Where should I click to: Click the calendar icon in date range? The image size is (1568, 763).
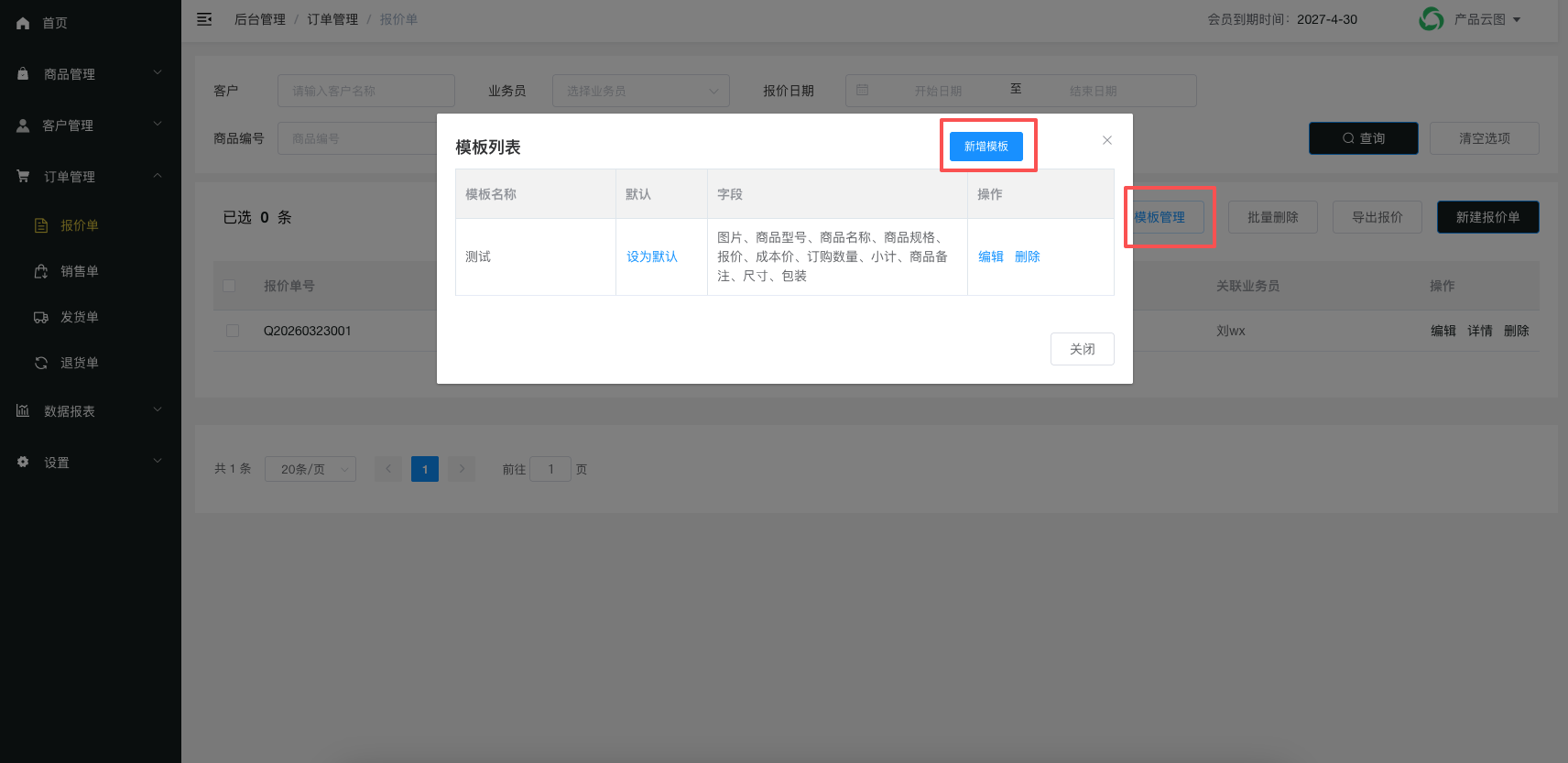coord(862,90)
